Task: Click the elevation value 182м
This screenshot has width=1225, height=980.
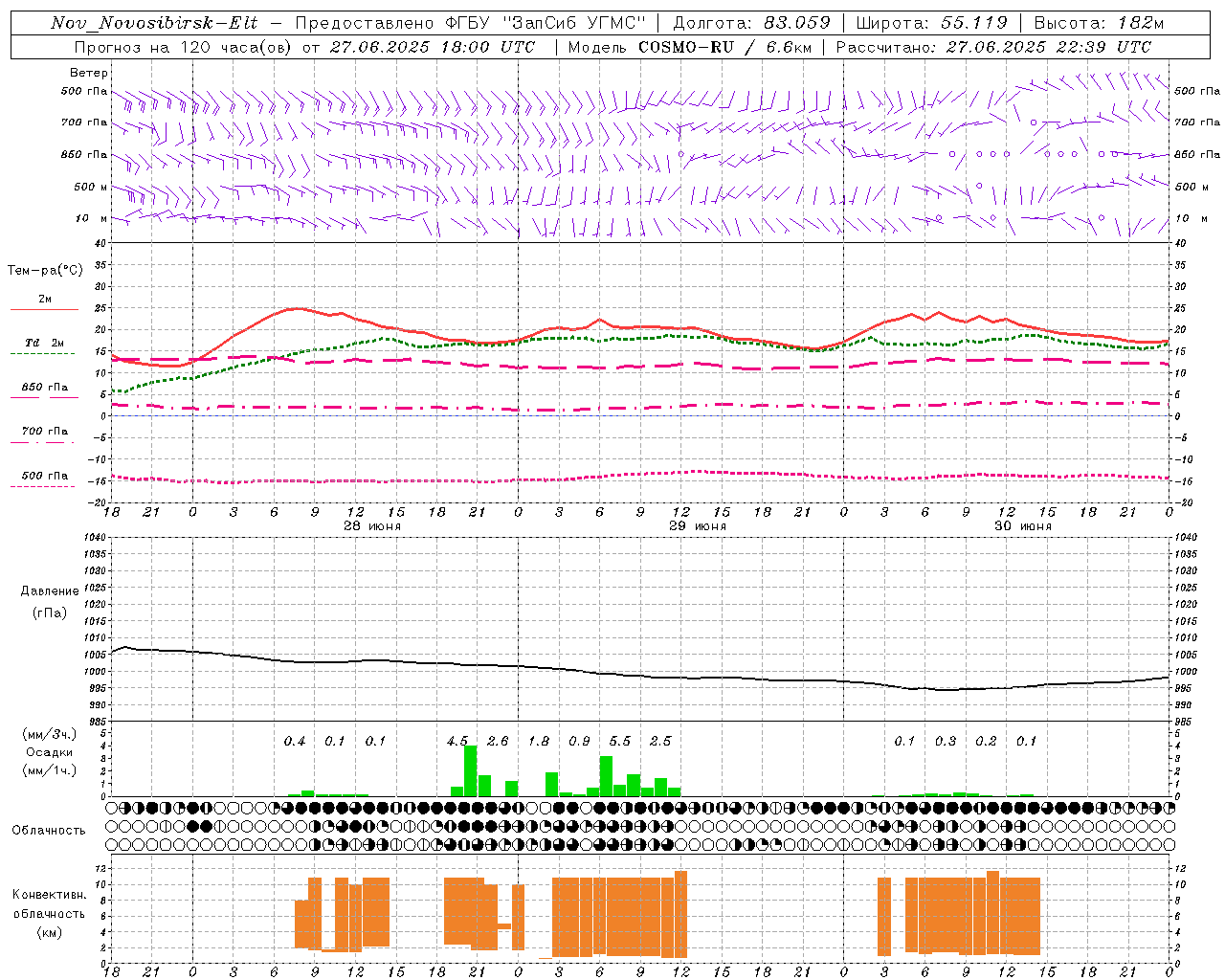Action: [1140, 23]
